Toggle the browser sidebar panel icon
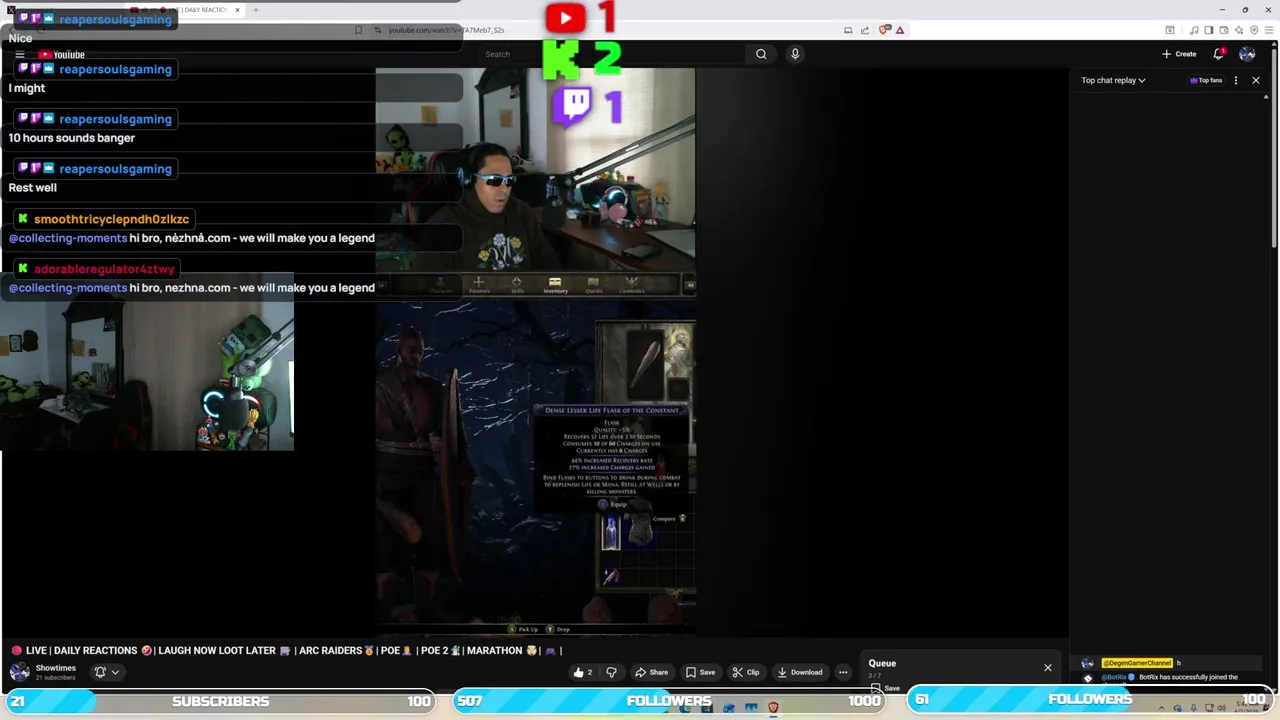The height and width of the screenshot is (720, 1280). pyautogui.click(x=1208, y=30)
